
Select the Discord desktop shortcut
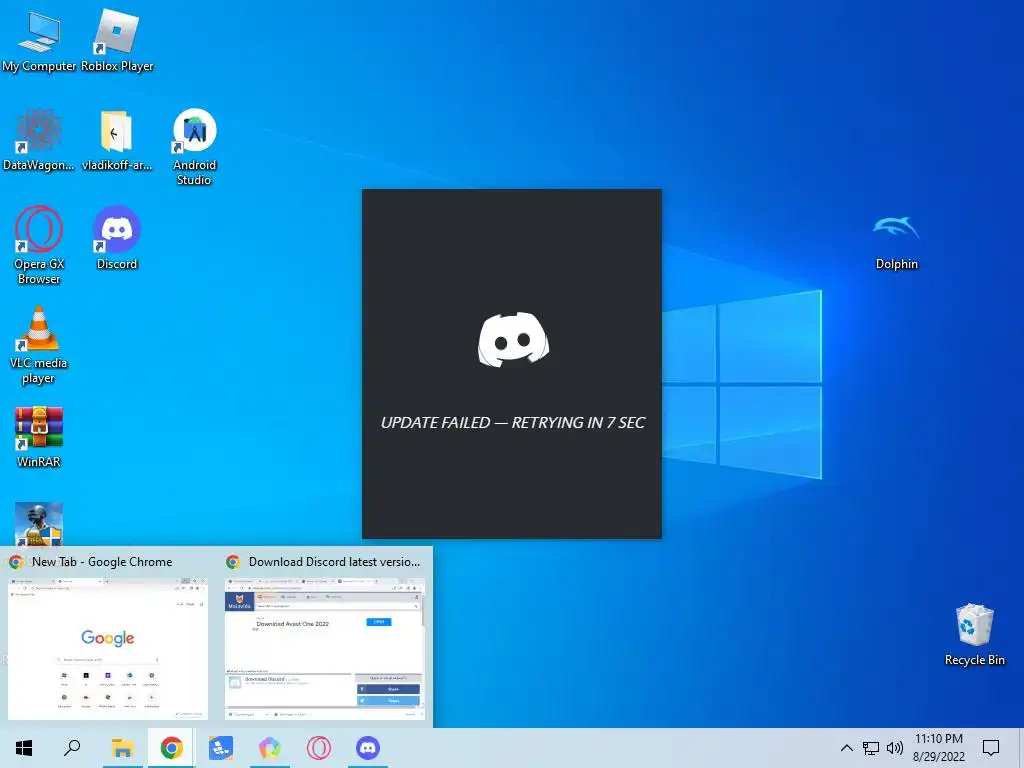click(x=117, y=238)
